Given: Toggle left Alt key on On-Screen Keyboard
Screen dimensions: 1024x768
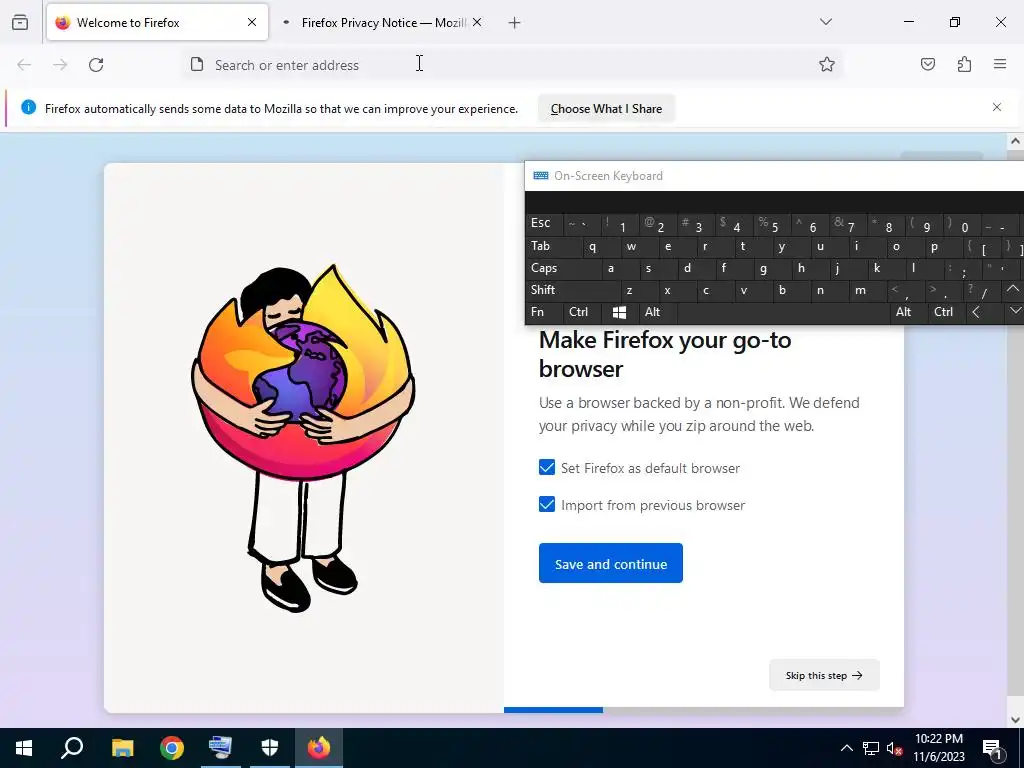Looking at the screenshot, I should click(657, 312).
